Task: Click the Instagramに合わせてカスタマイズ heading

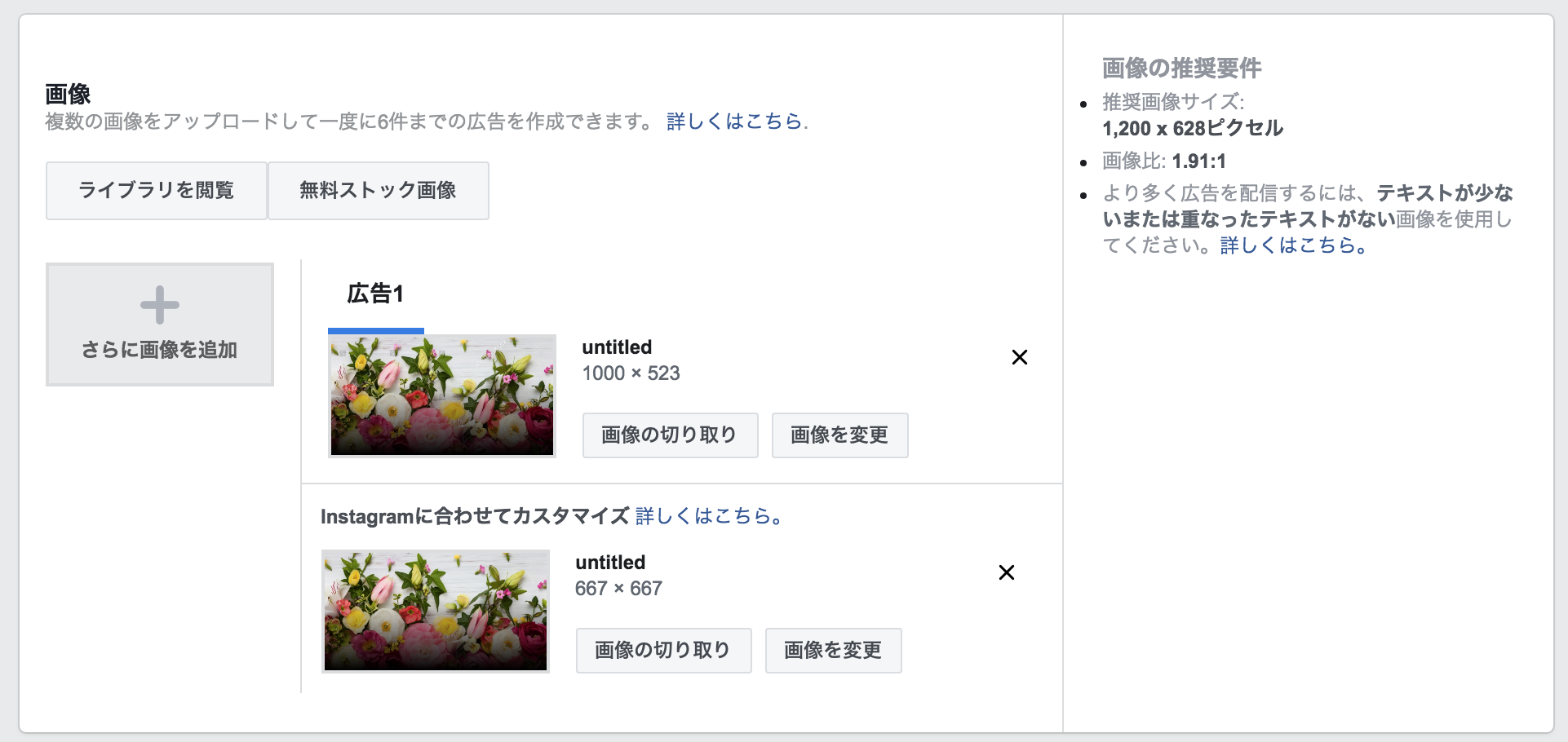Action: tap(475, 516)
